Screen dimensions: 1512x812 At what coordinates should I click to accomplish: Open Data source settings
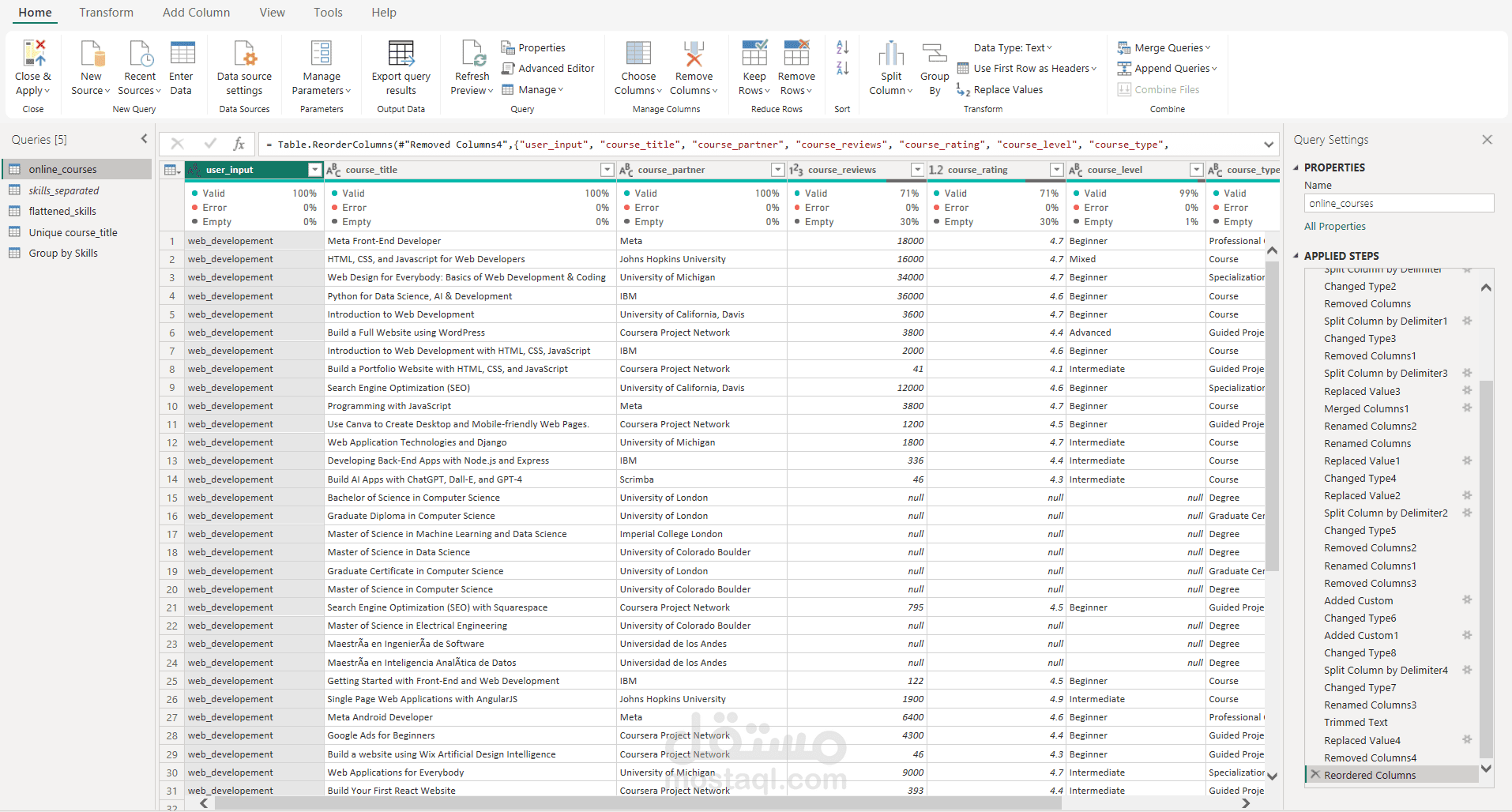(244, 53)
